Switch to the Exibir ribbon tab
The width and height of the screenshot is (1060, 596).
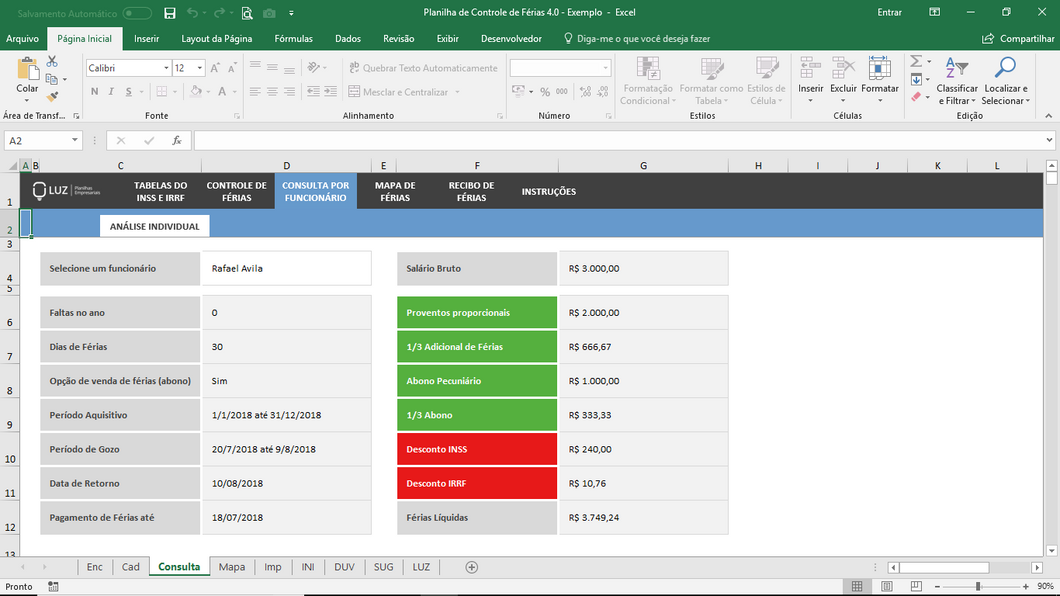[448, 39]
